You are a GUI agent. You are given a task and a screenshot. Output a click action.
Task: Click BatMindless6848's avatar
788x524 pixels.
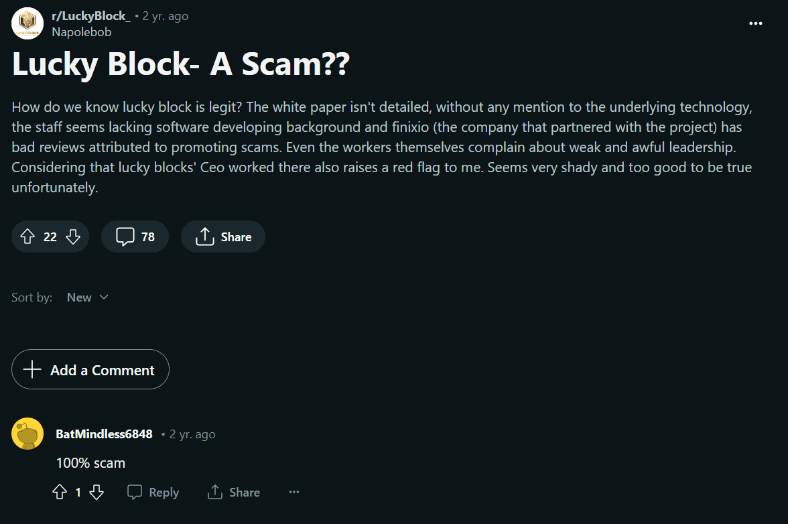click(x=27, y=434)
